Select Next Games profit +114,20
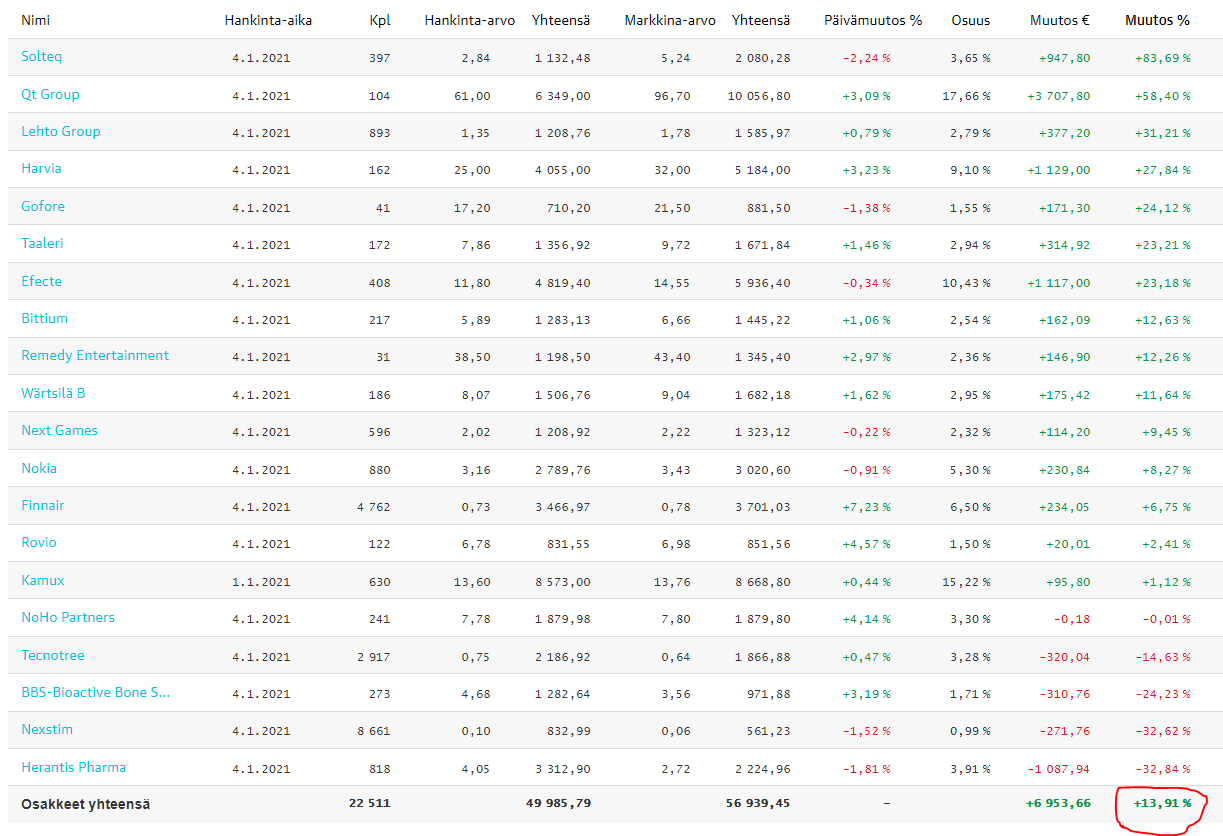Screen dimensions: 1223x836 pyautogui.click(x=1063, y=432)
